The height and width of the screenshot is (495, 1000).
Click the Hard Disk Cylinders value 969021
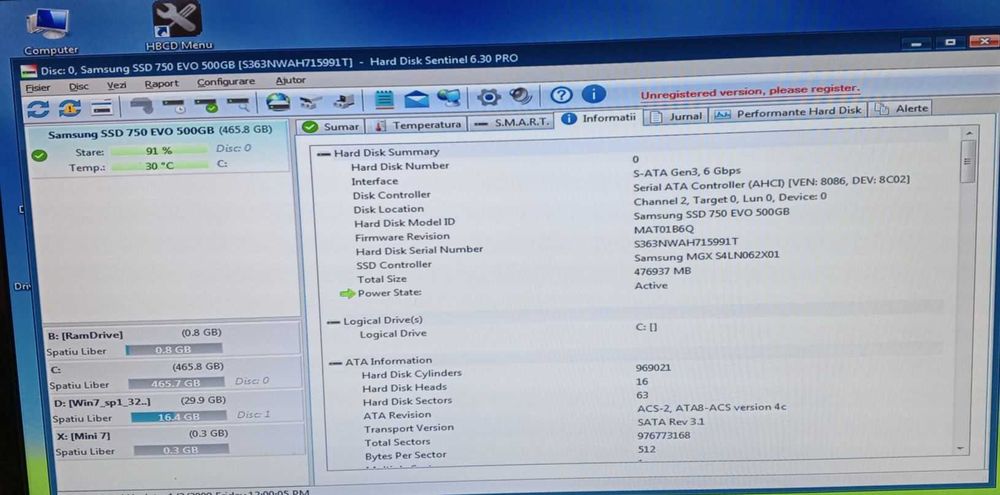653,368
